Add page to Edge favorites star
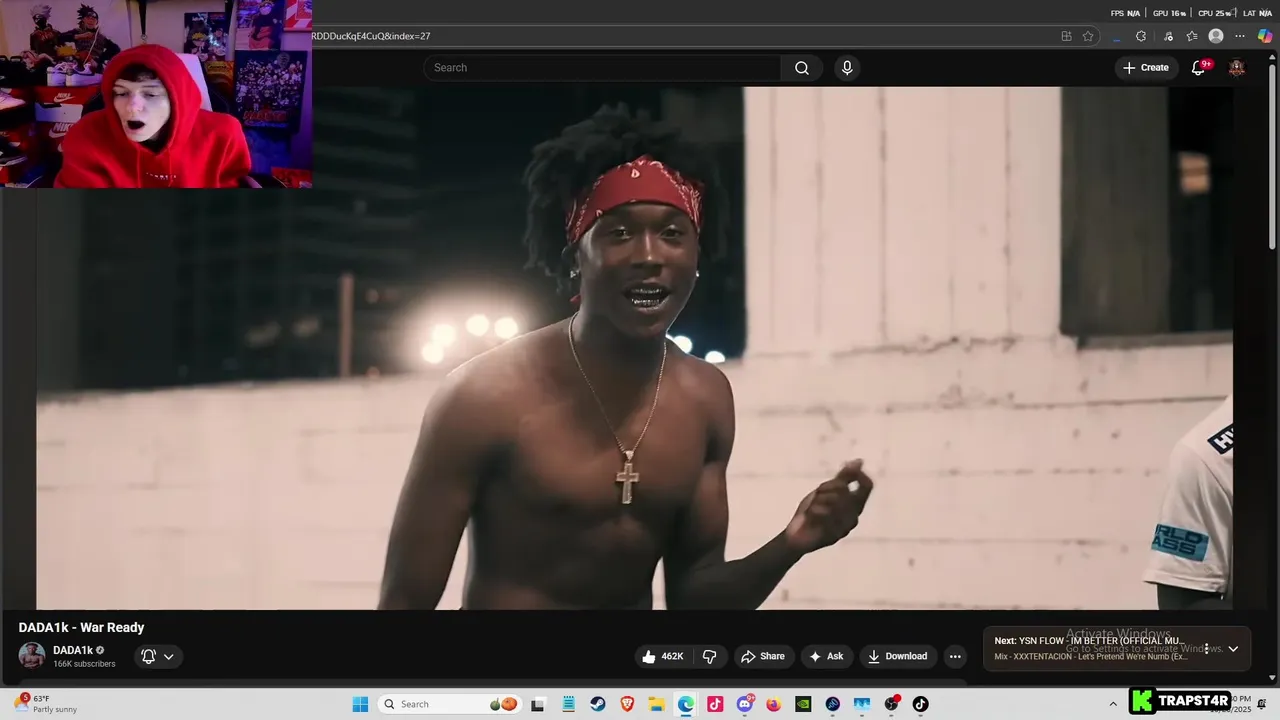1280x720 pixels. pyautogui.click(x=1088, y=36)
